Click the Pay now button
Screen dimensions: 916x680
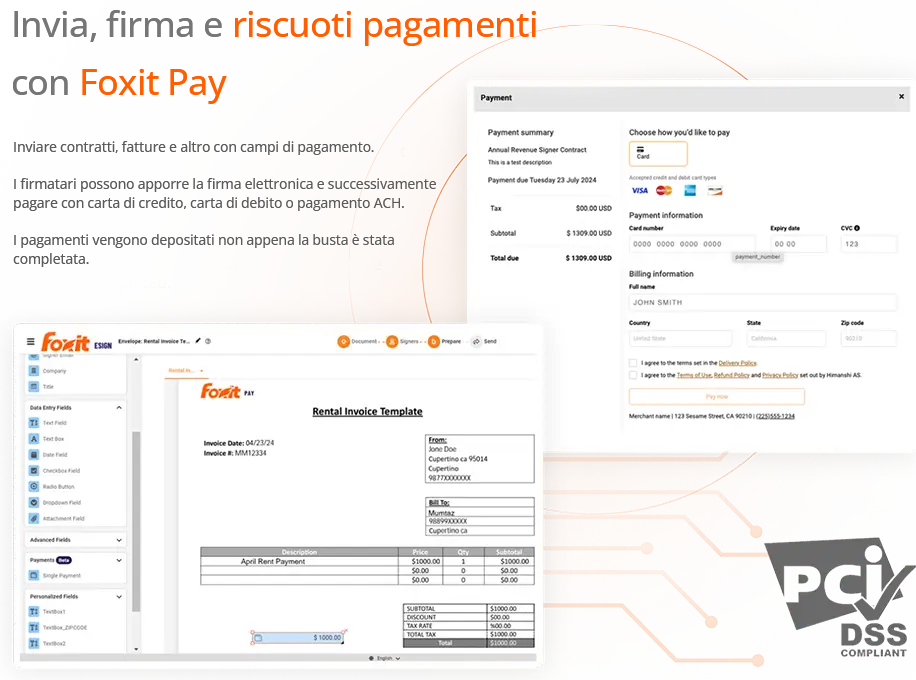716,397
